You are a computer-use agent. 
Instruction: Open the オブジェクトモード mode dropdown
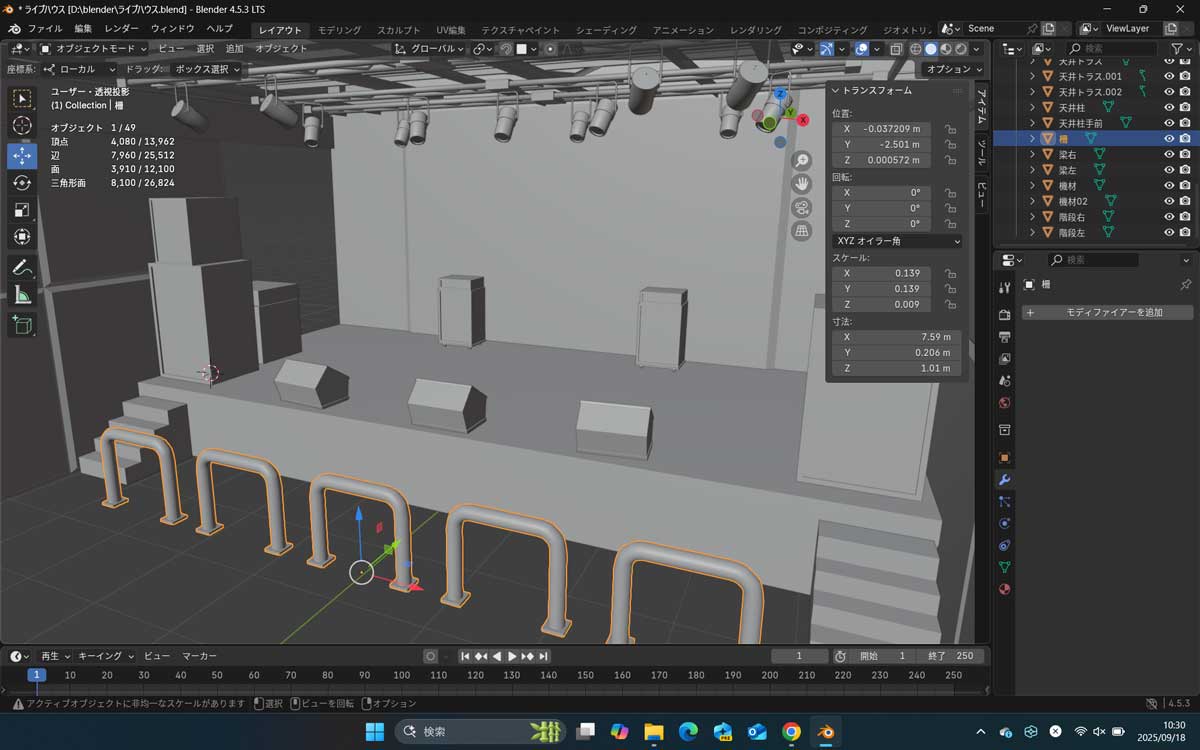93,48
